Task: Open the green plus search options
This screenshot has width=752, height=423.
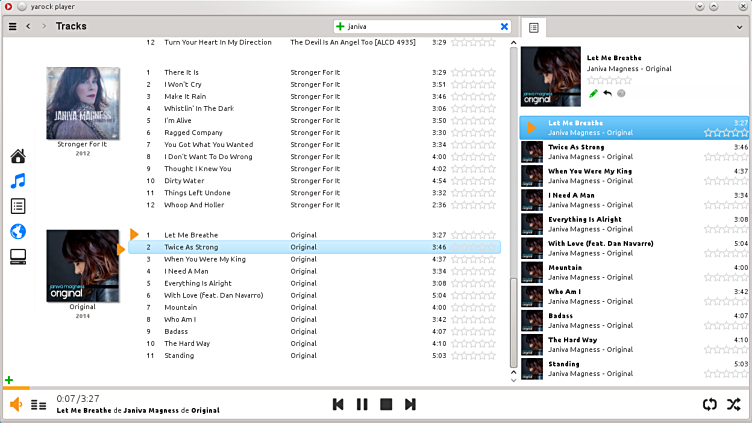Action: pos(341,26)
